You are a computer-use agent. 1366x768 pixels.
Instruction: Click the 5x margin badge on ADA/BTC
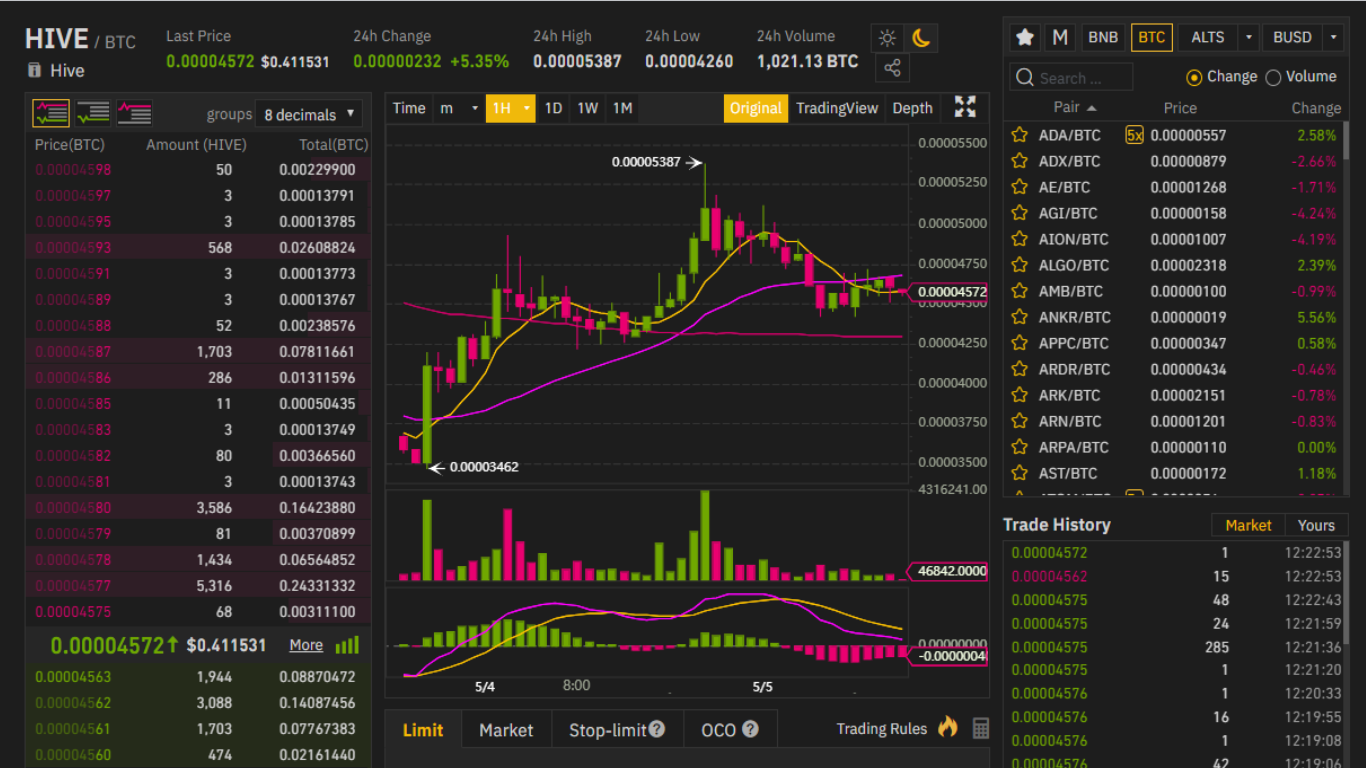(x=1134, y=135)
